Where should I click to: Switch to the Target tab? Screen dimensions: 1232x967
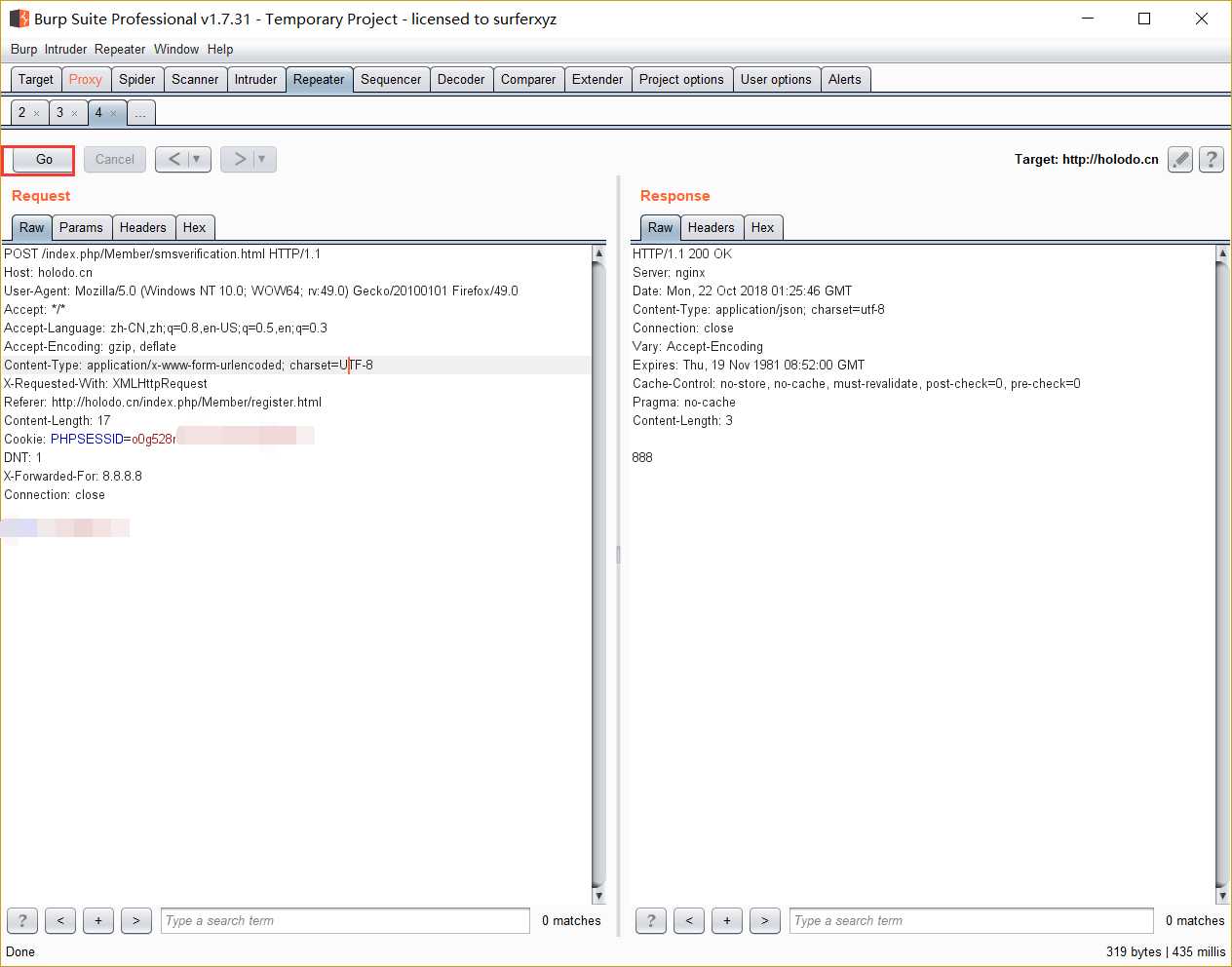click(x=36, y=79)
